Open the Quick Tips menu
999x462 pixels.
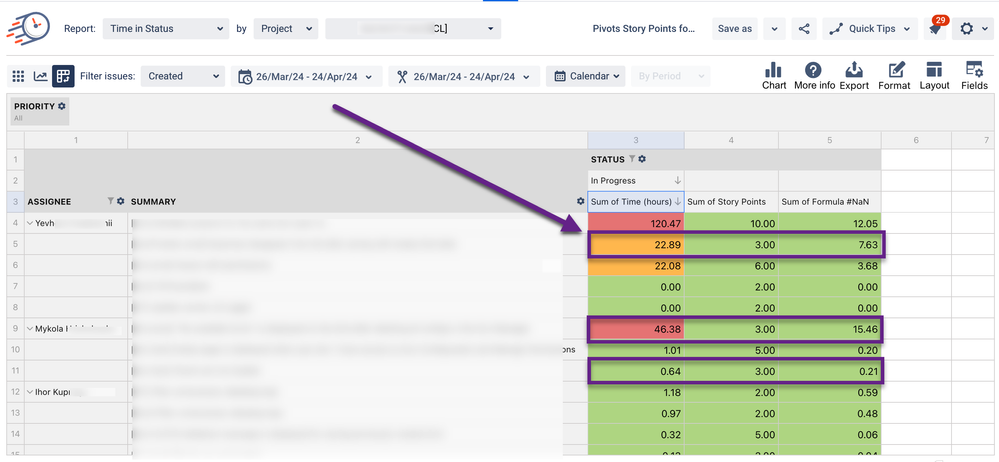coord(870,29)
